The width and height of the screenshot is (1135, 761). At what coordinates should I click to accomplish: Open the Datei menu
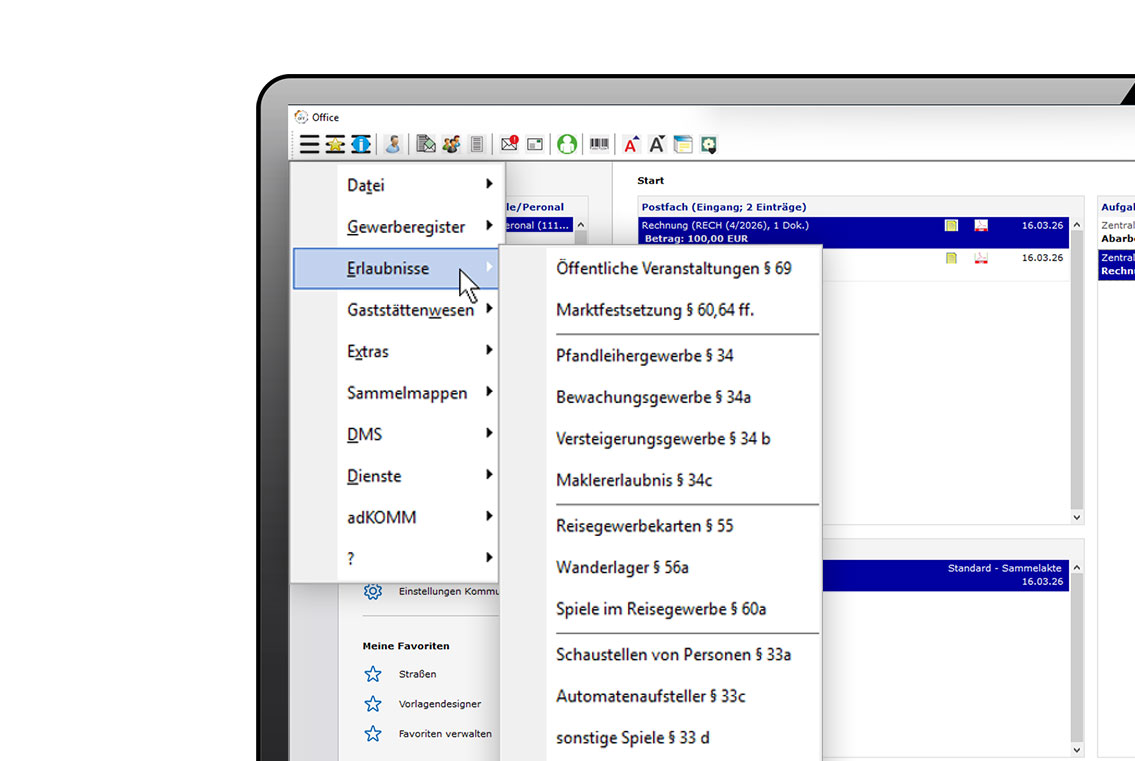(x=395, y=185)
